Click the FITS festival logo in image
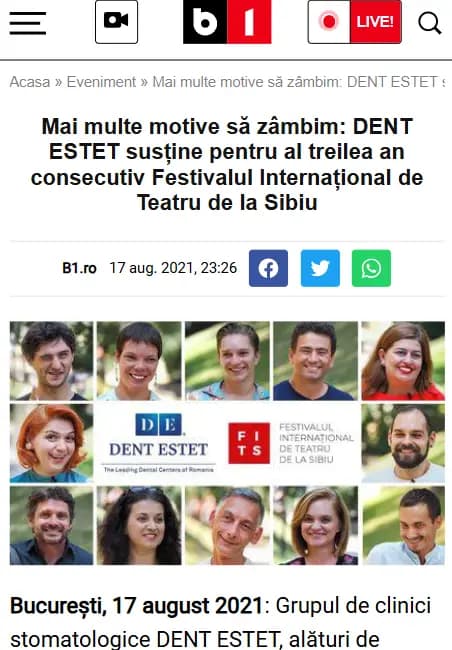Image resolution: width=452 pixels, height=650 pixels. click(x=291, y=443)
